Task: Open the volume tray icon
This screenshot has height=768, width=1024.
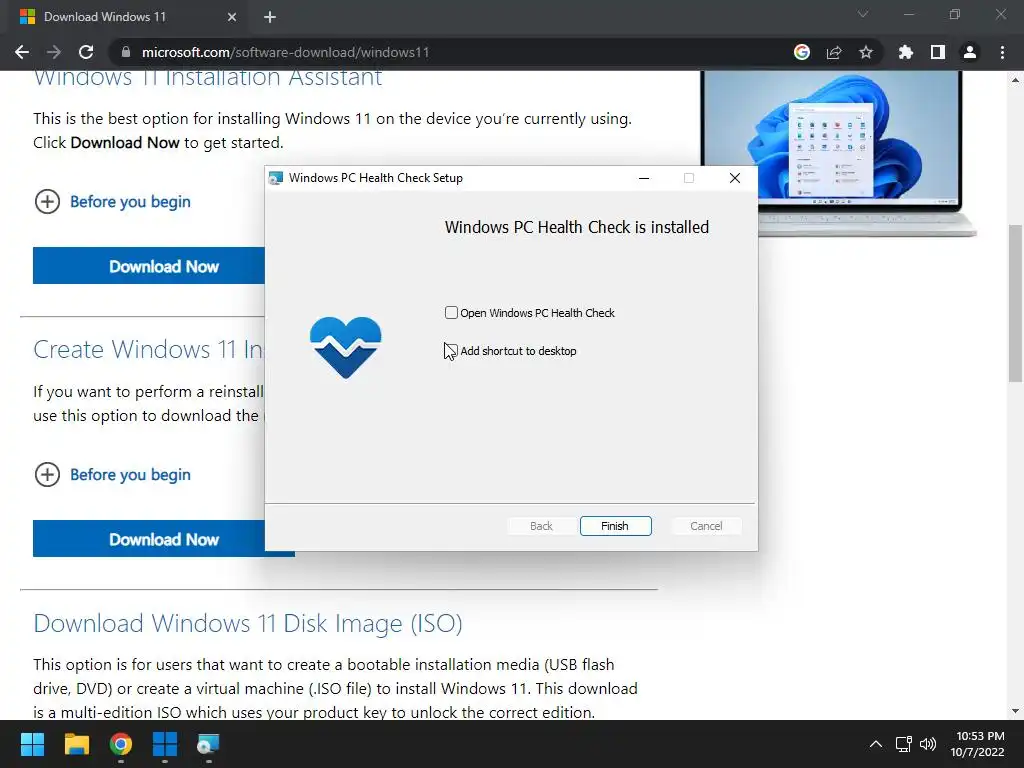Action: coord(928,744)
